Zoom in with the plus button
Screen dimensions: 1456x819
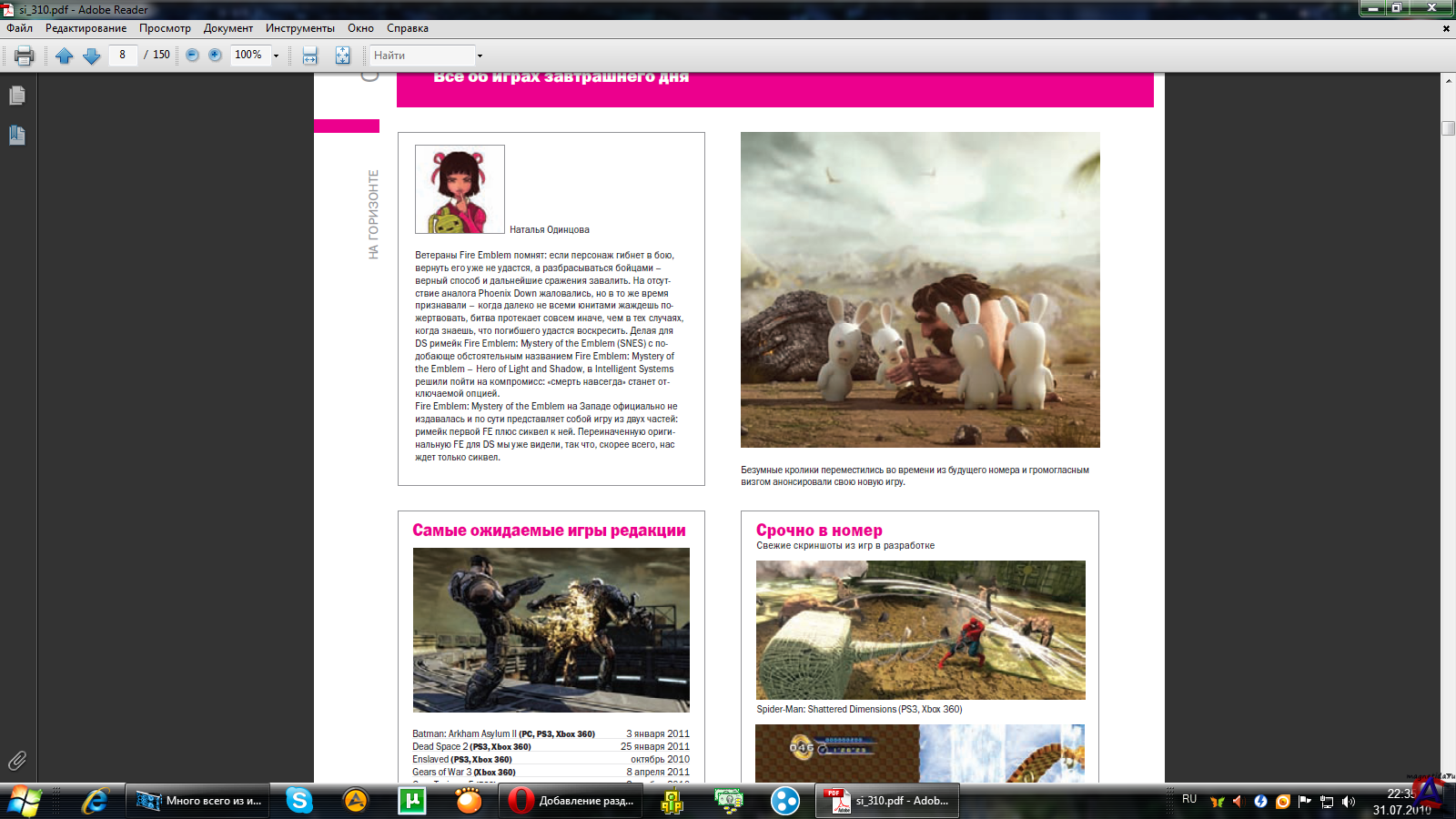[x=215, y=55]
